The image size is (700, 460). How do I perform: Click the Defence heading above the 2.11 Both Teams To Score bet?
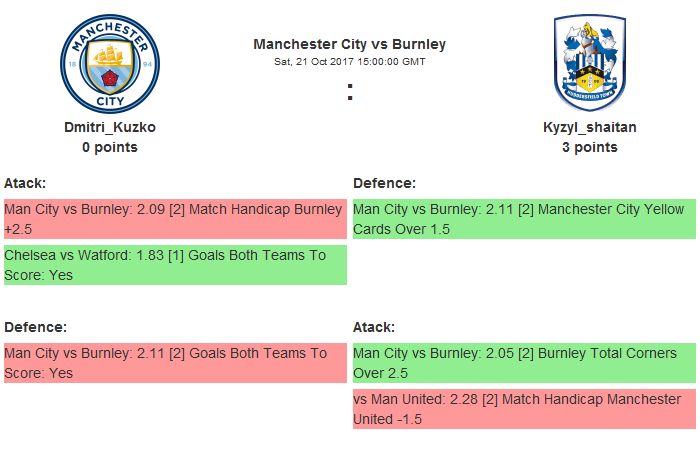coord(35,327)
